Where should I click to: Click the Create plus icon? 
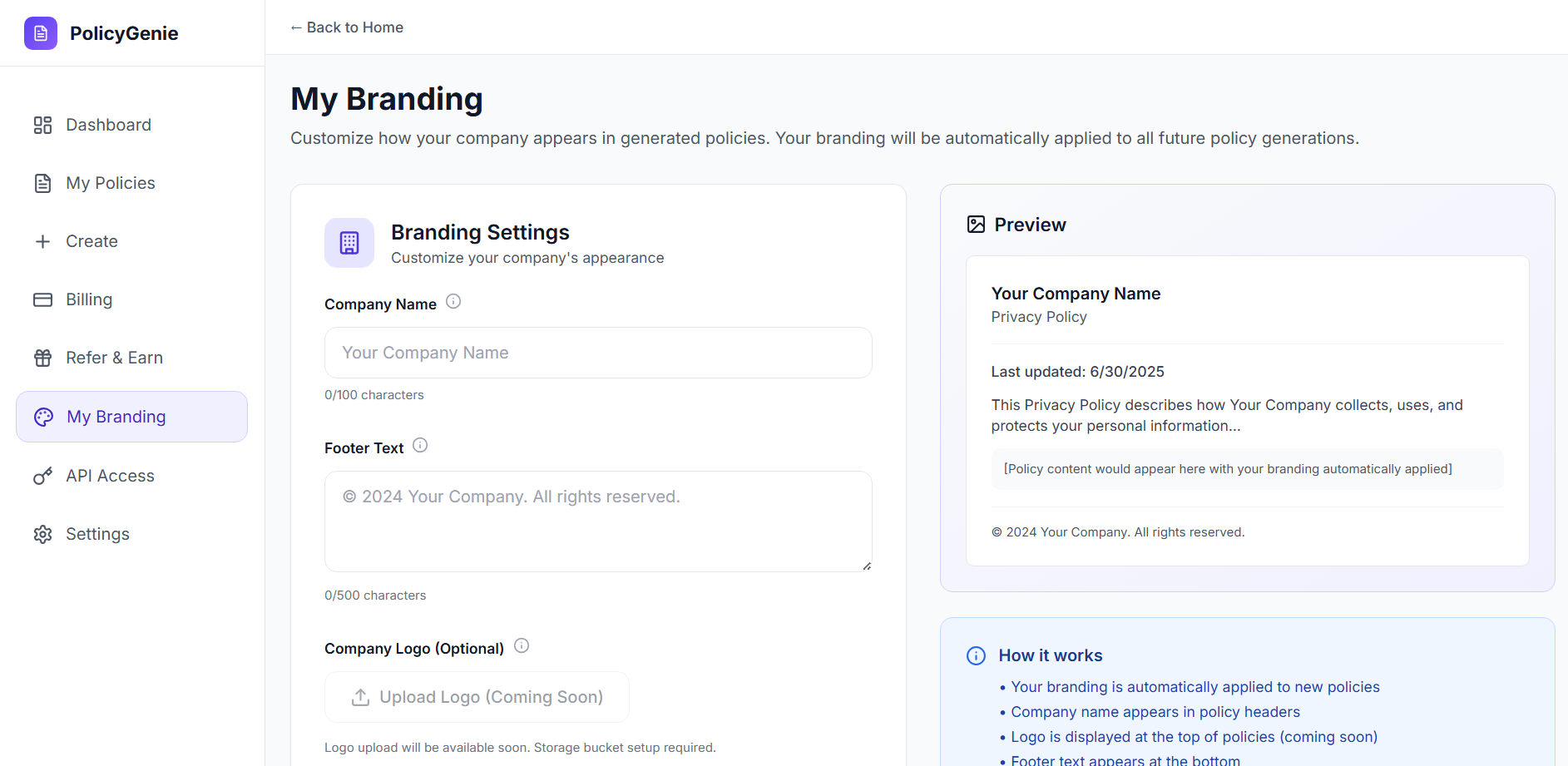point(42,241)
